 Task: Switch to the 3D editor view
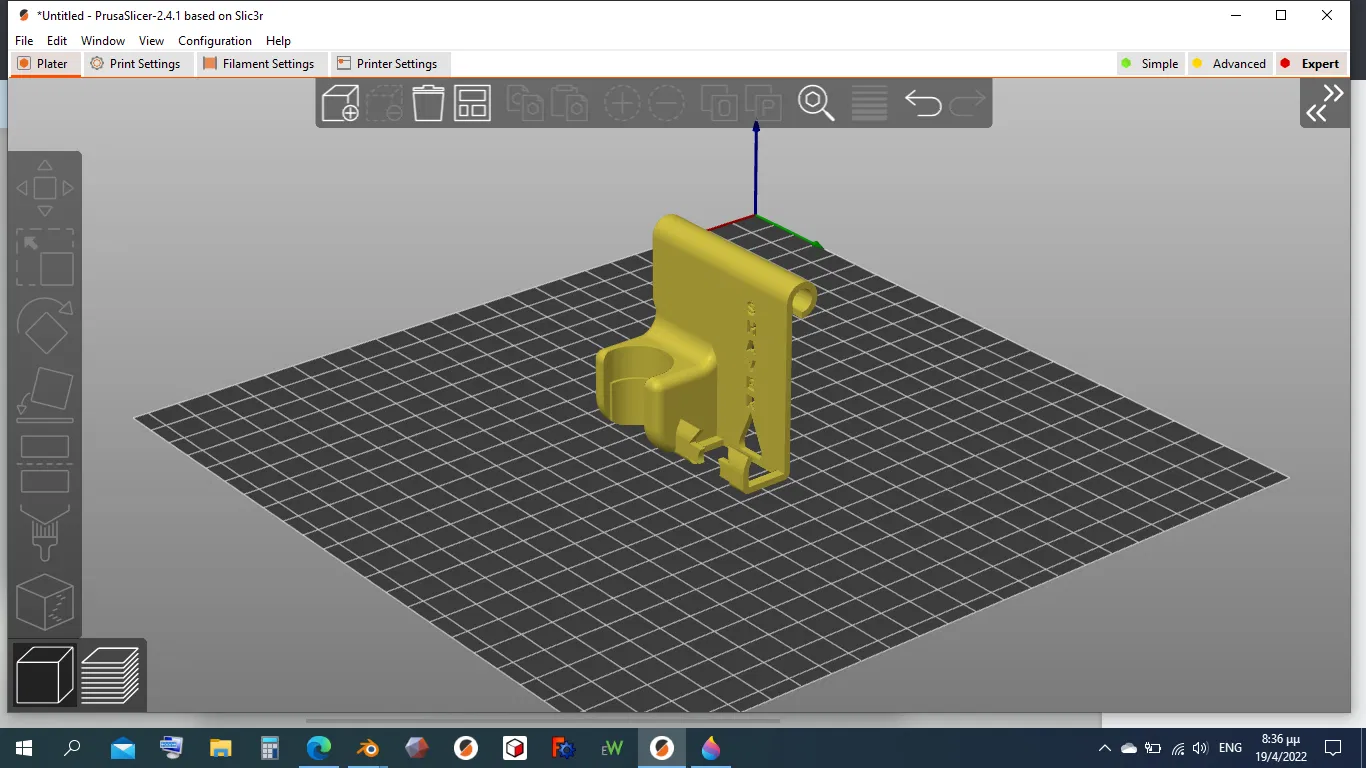(45, 675)
